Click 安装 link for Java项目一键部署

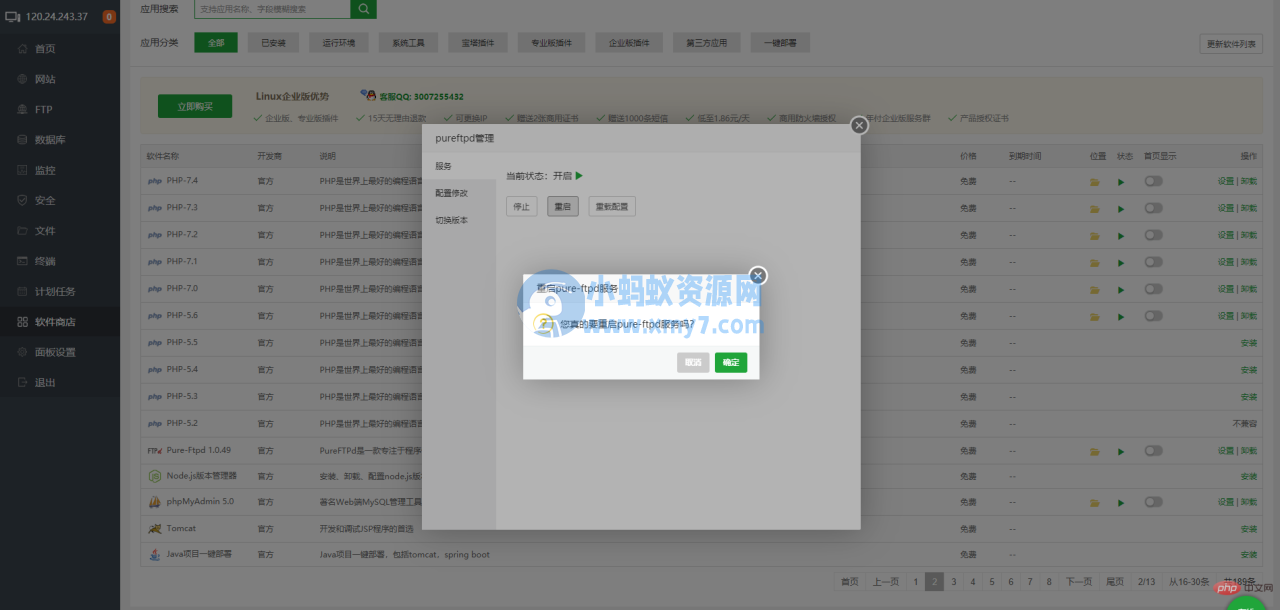click(1249, 555)
